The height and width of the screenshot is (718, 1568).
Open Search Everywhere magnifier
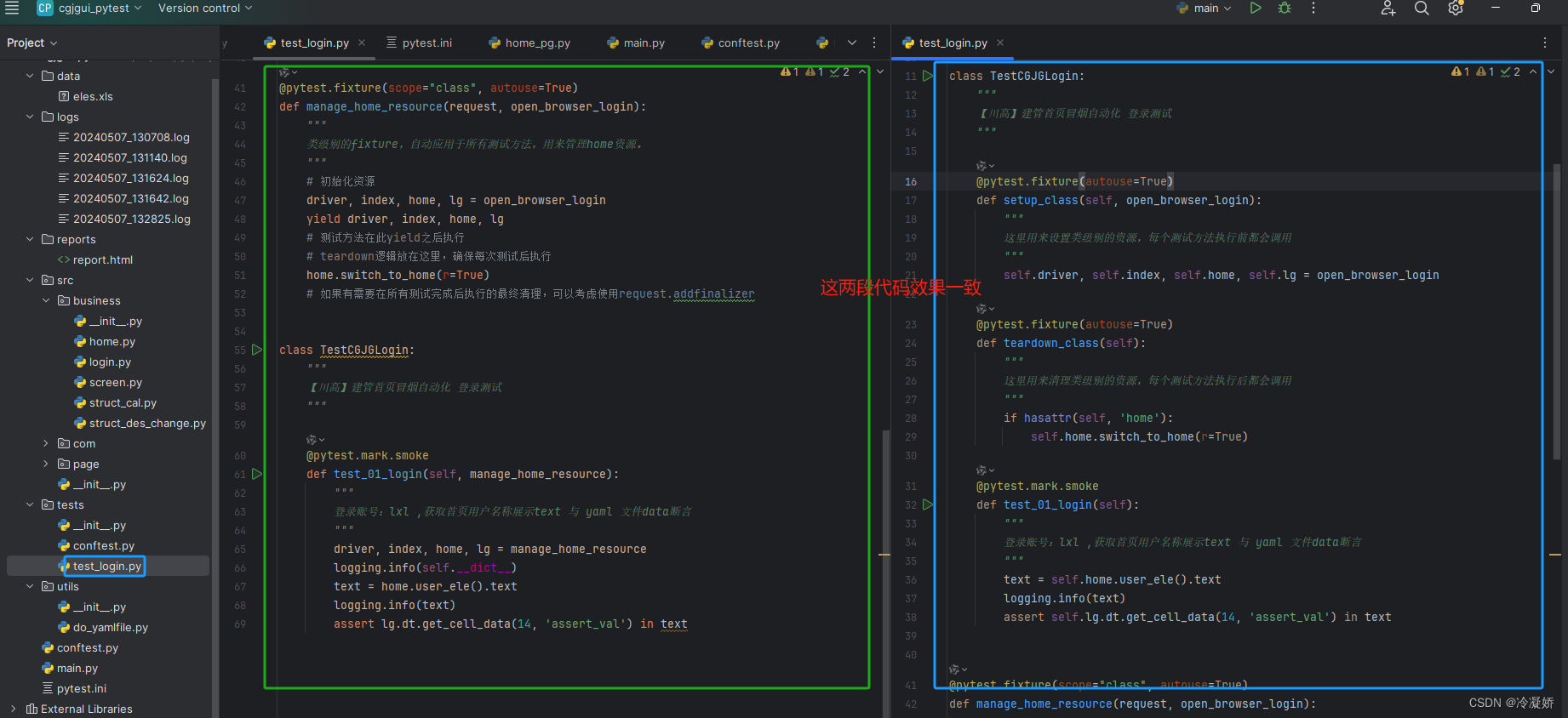click(1422, 9)
